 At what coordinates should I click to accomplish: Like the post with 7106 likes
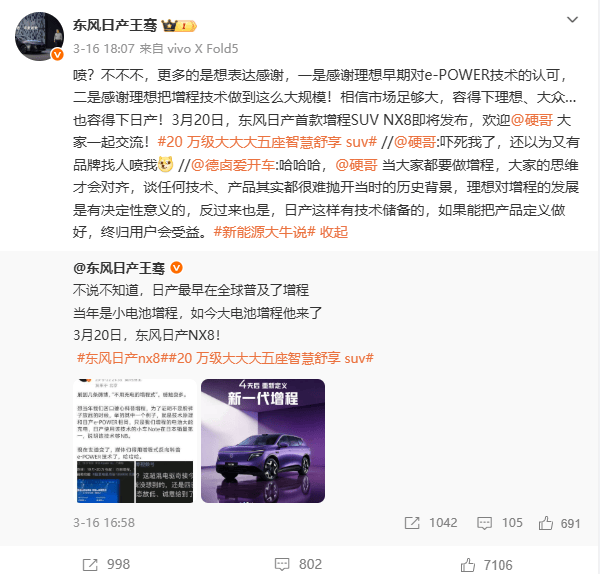(486, 565)
